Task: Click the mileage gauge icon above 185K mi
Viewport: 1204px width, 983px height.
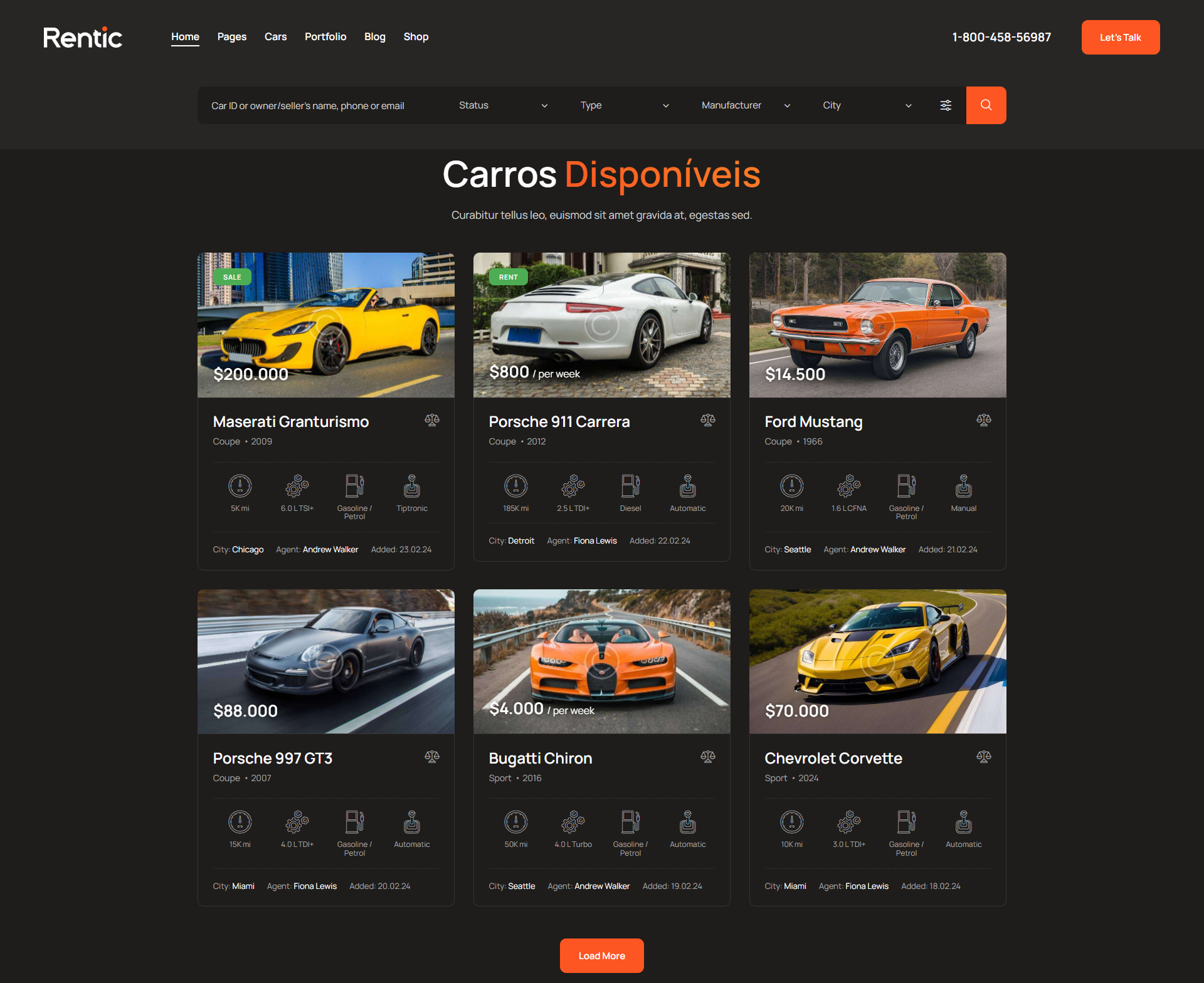Action: pyautogui.click(x=516, y=486)
